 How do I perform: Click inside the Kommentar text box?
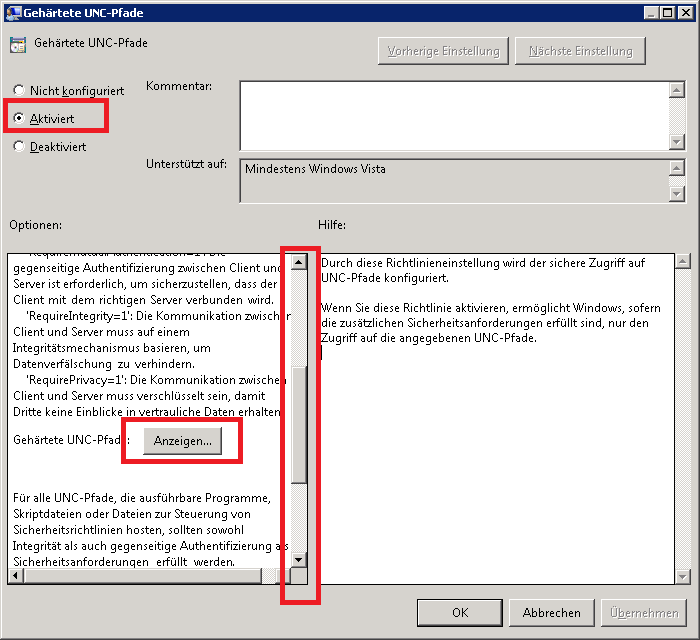tap(450, 115)
